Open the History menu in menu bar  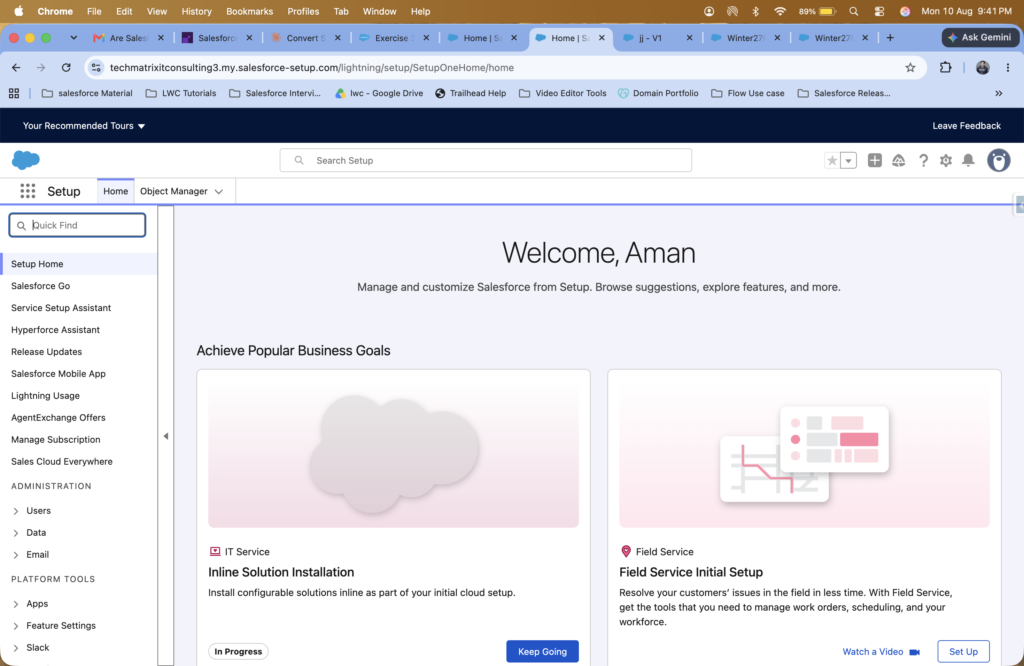196,11
